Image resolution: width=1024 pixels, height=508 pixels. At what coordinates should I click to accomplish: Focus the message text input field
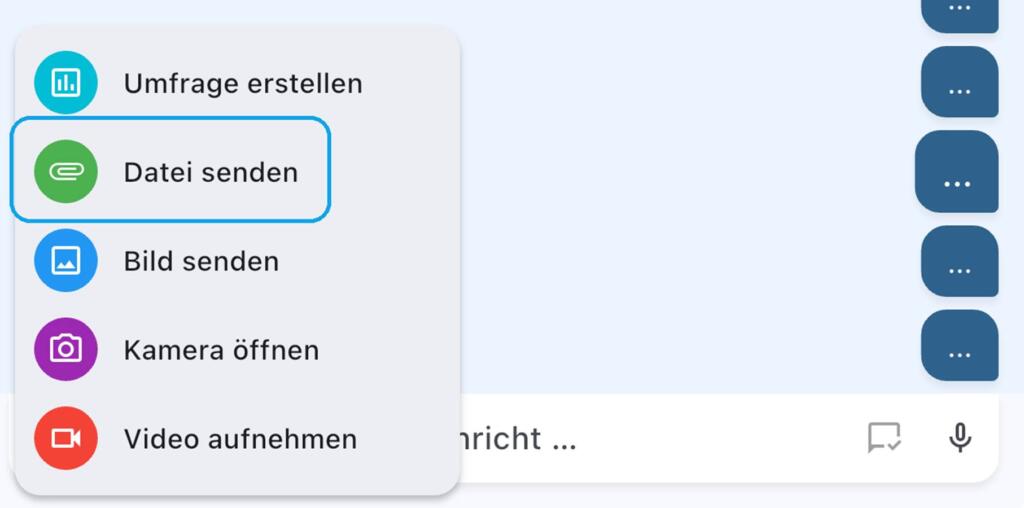click(653, 438)
